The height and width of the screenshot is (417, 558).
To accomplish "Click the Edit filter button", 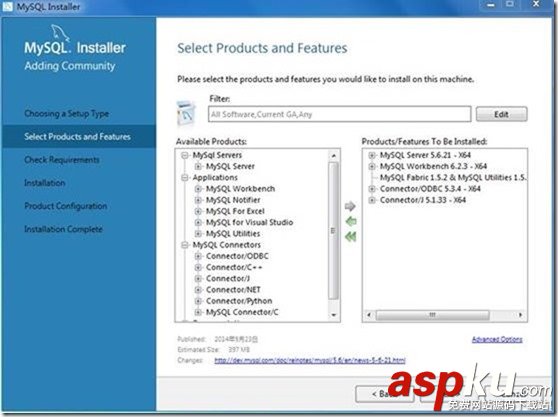I will 501,114.
